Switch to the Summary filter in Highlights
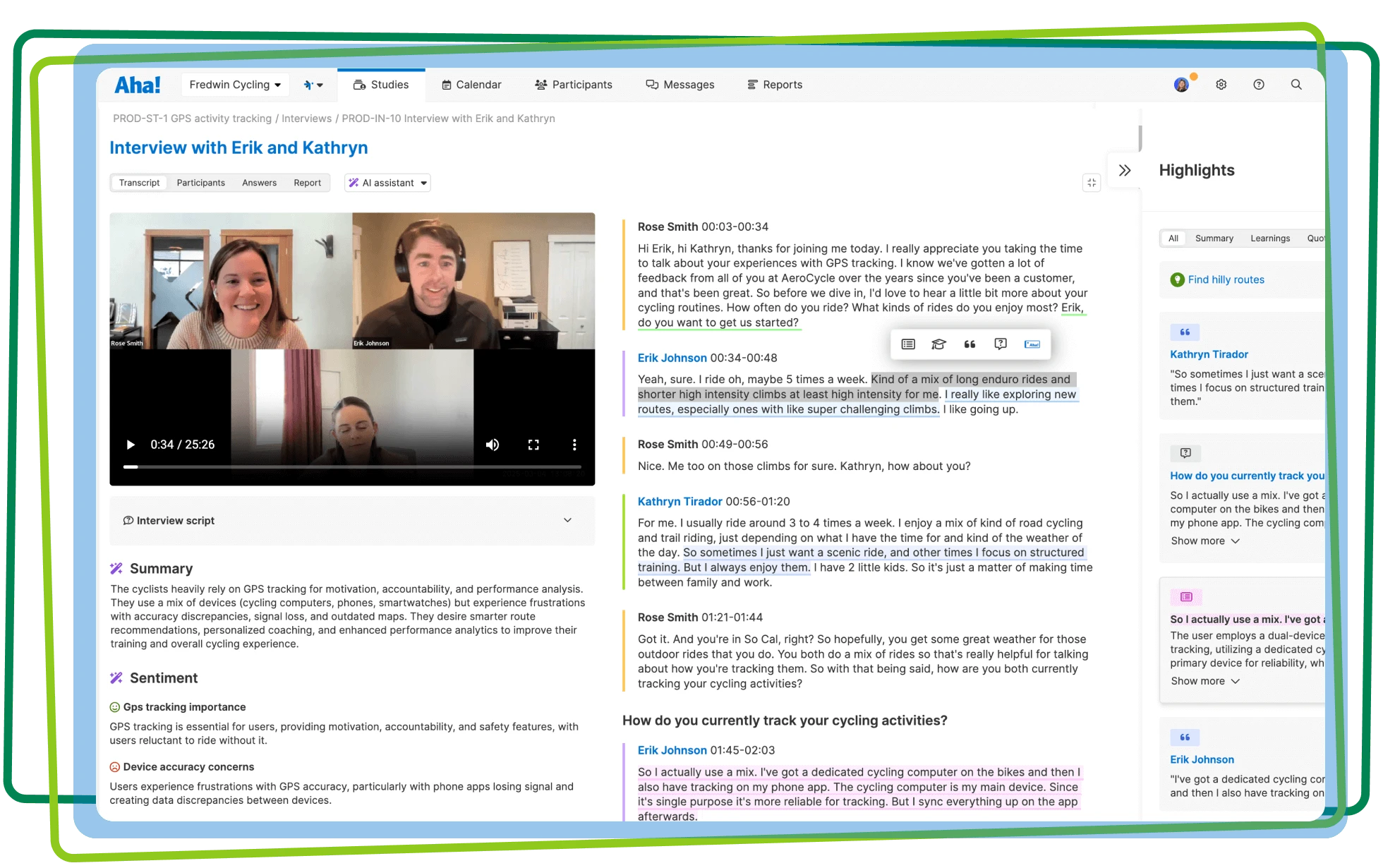Viewport: 1383px width, 868px height. pos(1214,238)
